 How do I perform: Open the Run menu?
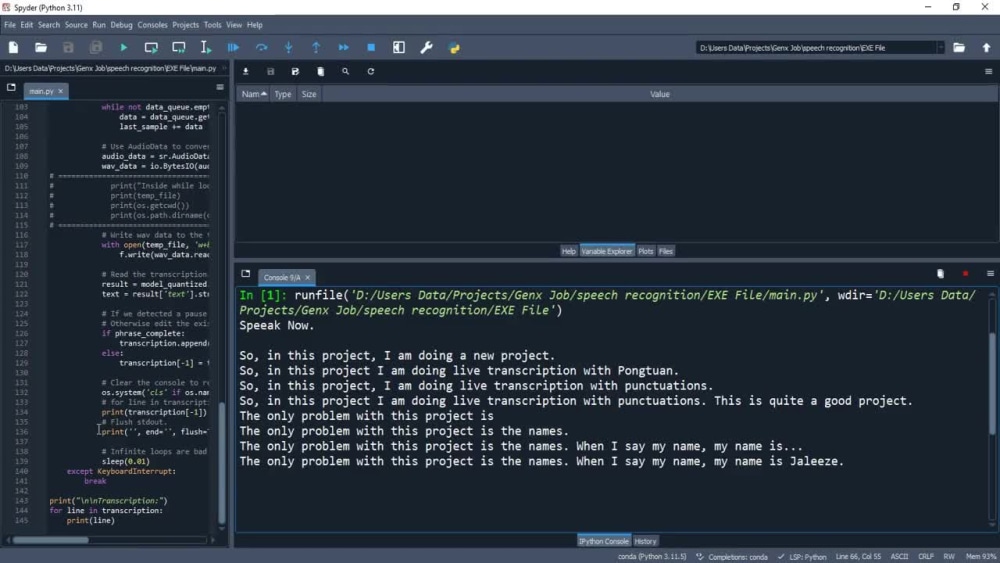99,25
